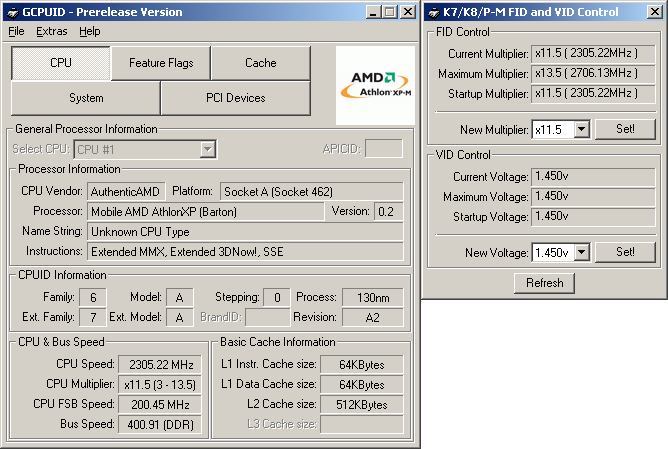
Task: Click the CPU Vendor field AuthenticAMD
Action: [126, 192]
